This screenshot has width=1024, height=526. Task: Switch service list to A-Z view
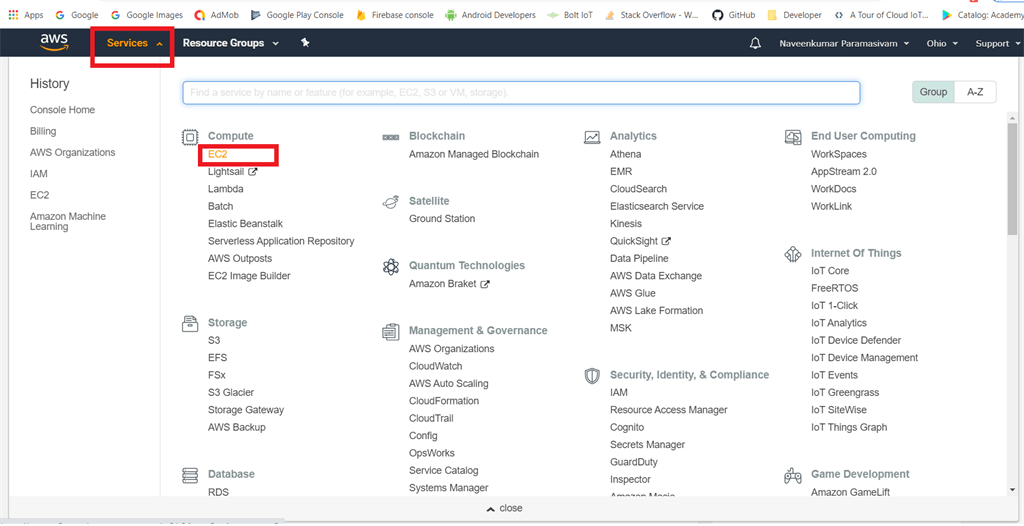[x=975, y=92]
